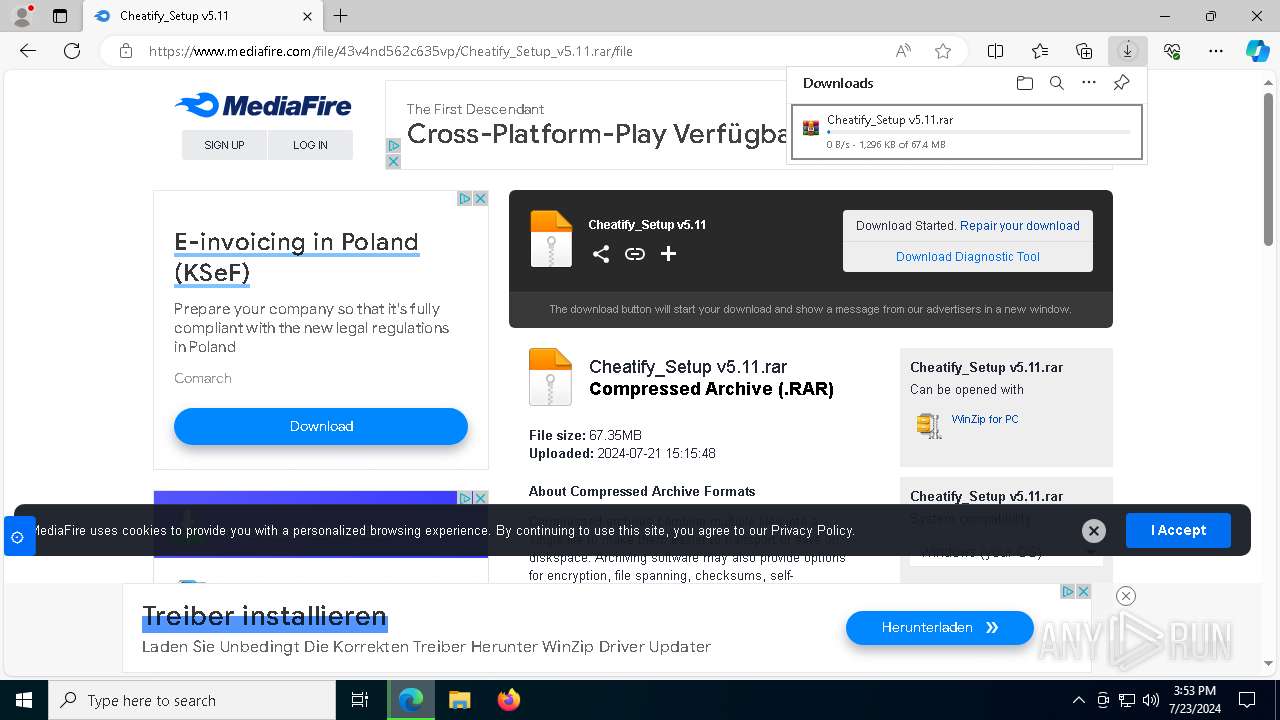Click Download in Comarch ad
Screen dimensions: 1280x720
321,426
